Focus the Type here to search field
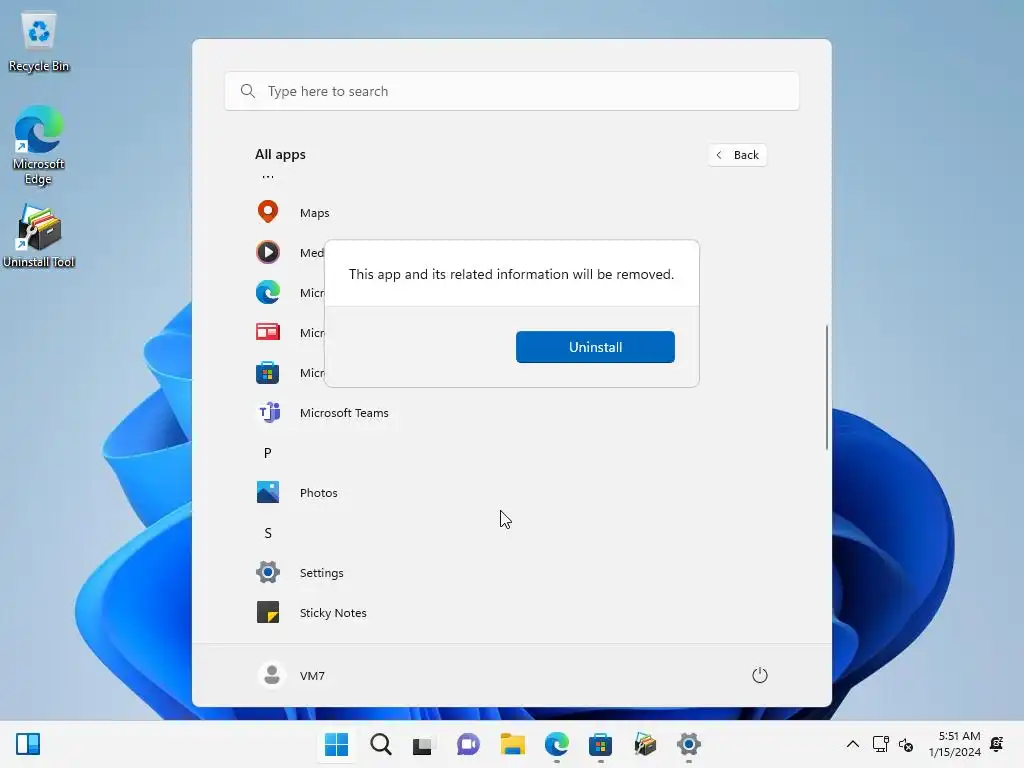This screenshot has height=768, width=1024. point(511,91)
